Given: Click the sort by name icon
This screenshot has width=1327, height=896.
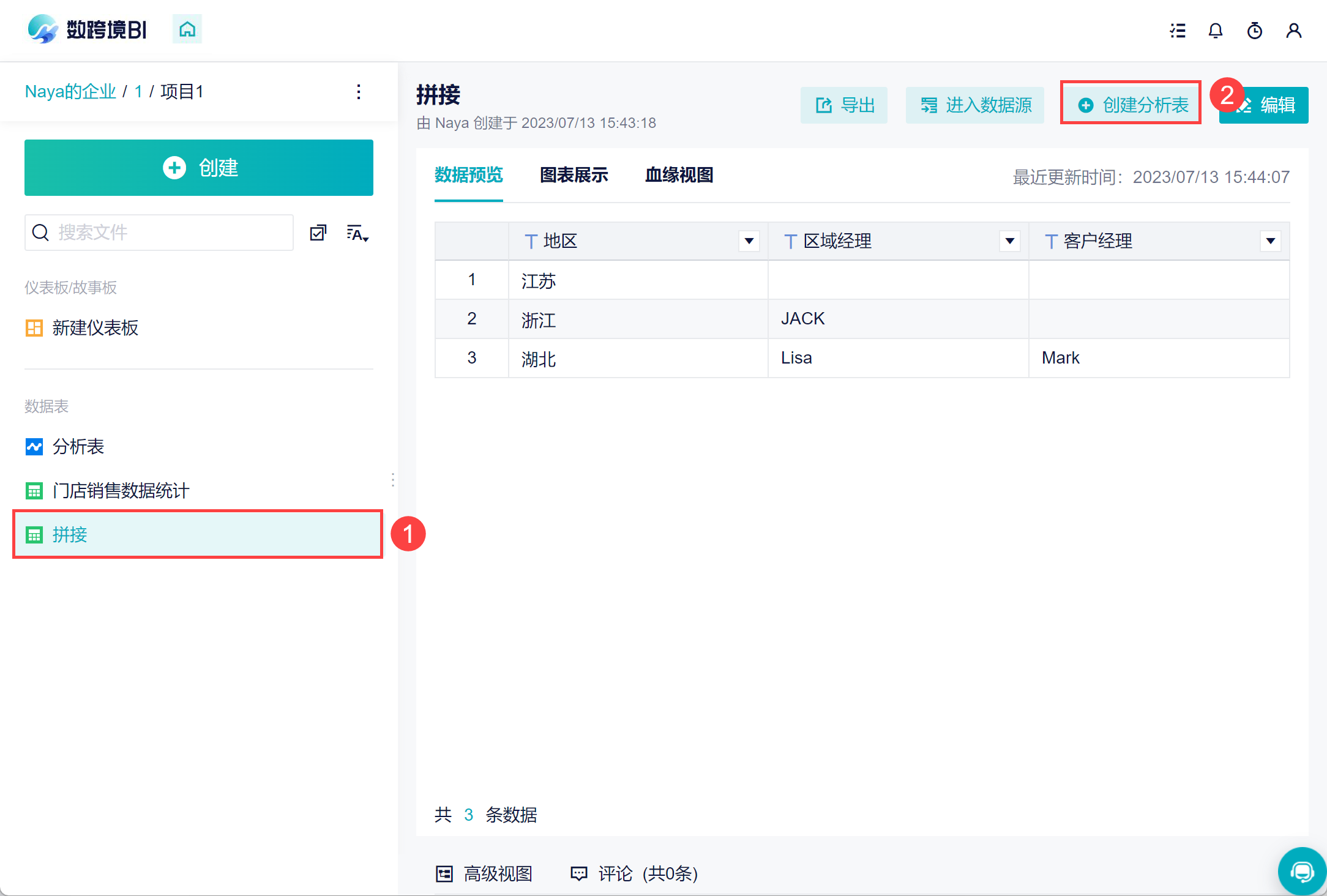Looking at the screenshot, I should point(357,233).
